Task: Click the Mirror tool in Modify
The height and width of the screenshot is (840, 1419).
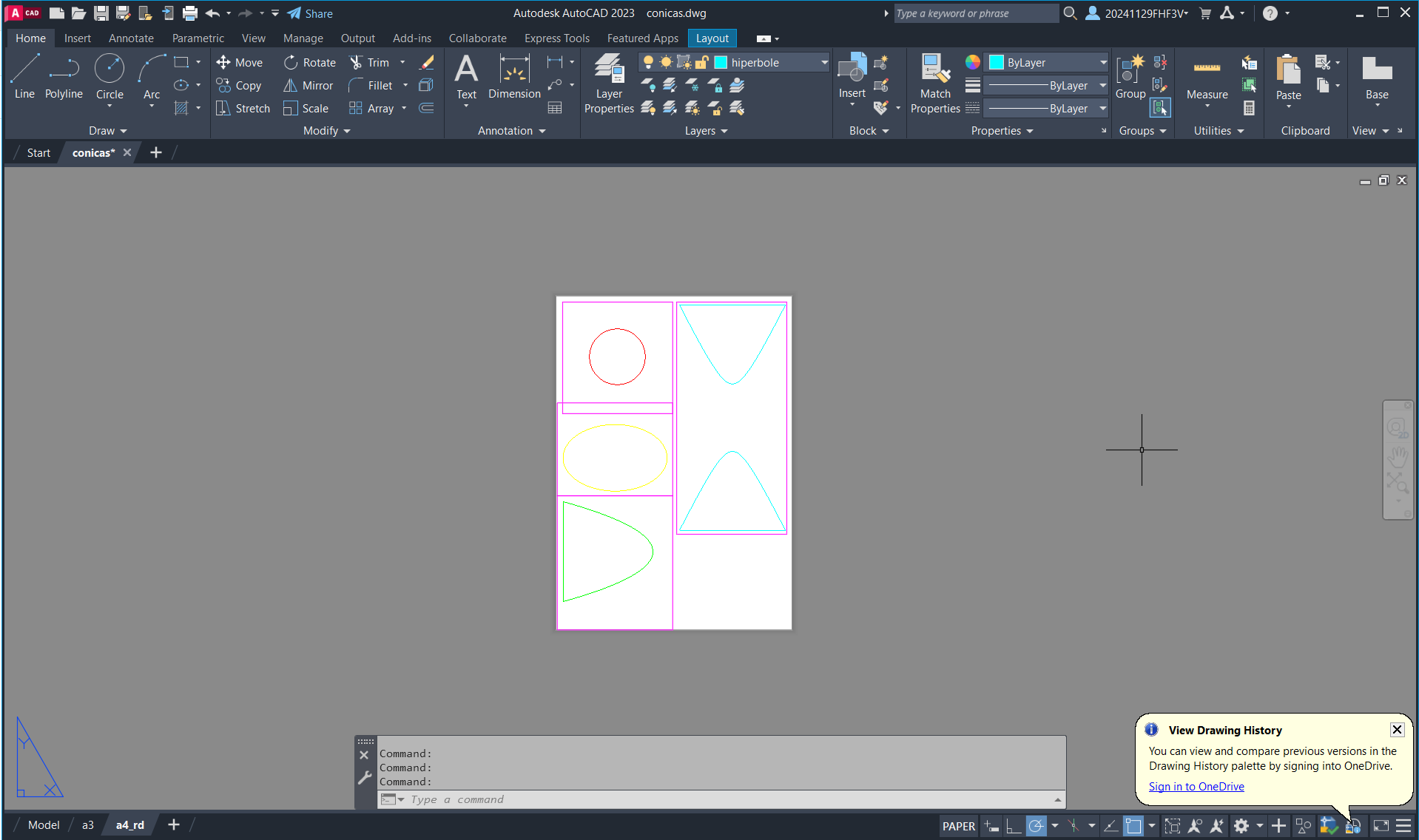Action: pos(309,85)
